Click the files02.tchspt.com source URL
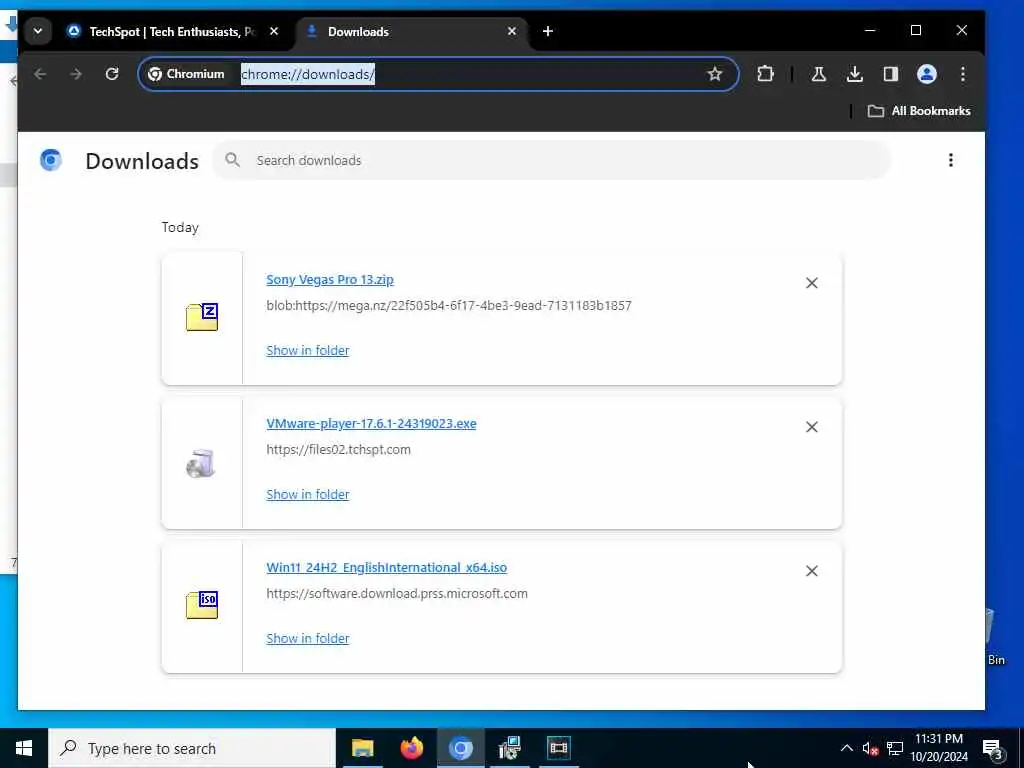Screen dimensions: 1024x768 click(x=338, y=450)
